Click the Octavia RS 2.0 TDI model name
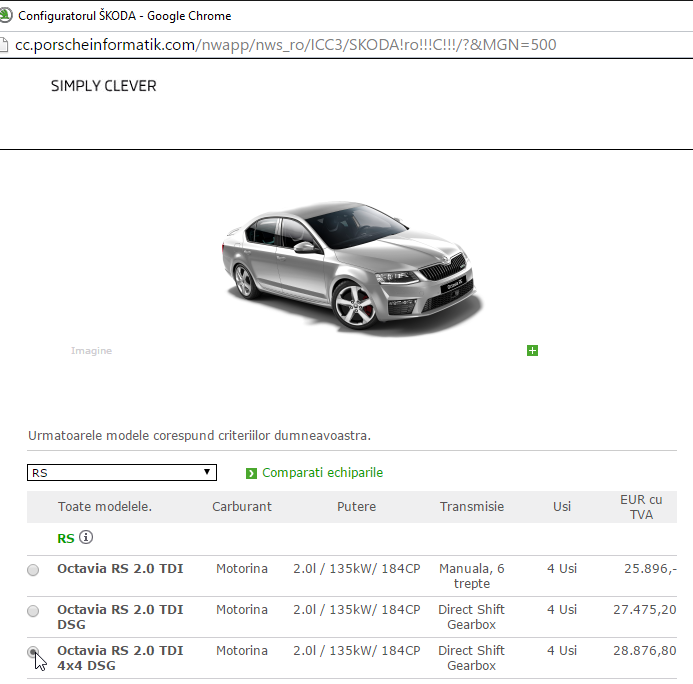Screen dimensions: 693x684 click(120, 568)
